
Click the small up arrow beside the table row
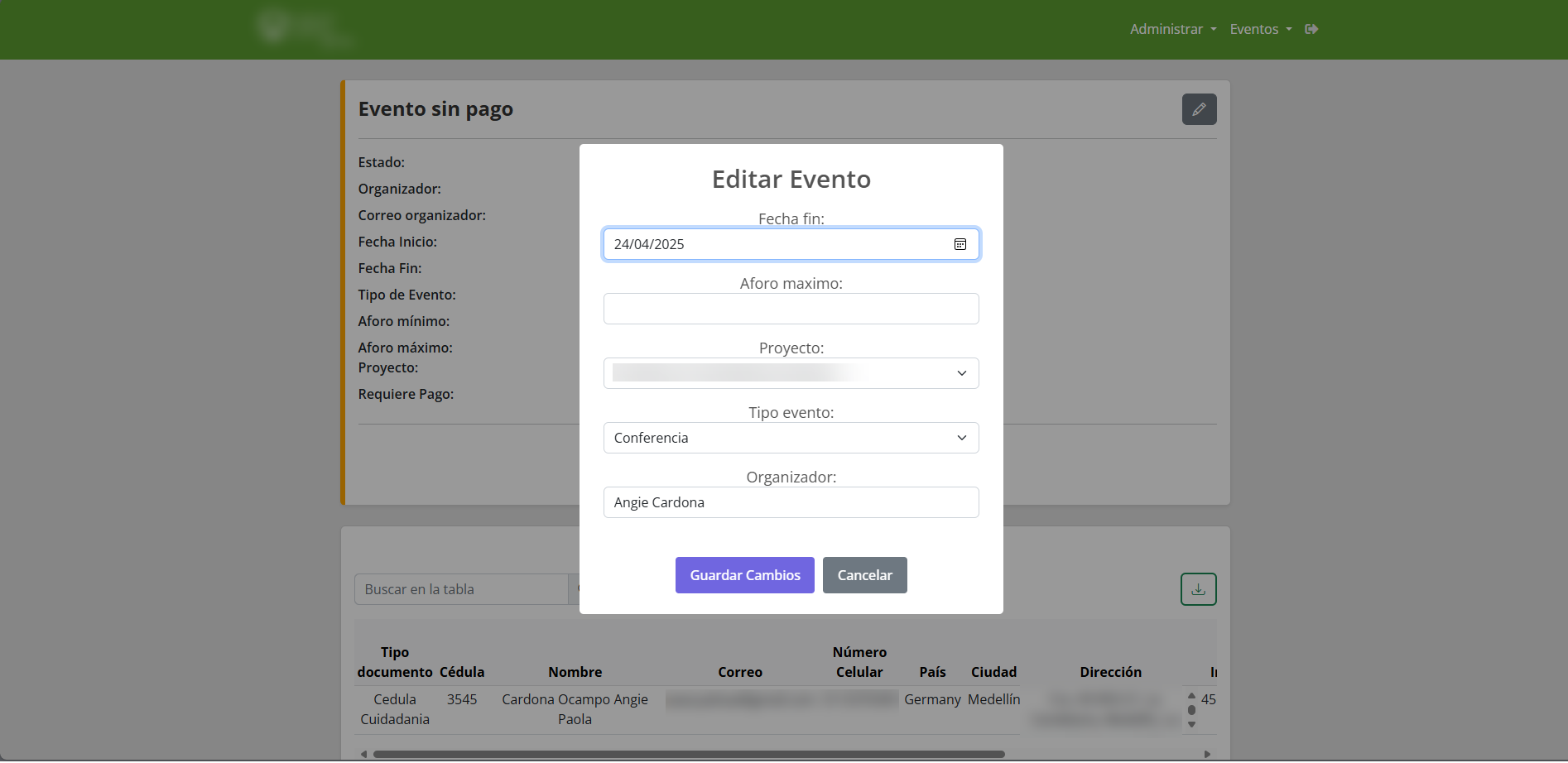pyautogui.click(x=1191, y=696)
